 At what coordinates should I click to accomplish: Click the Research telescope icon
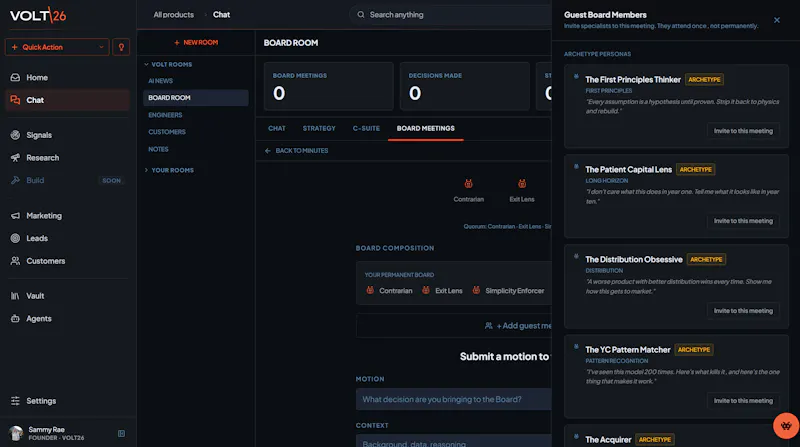tap(15, 158)
